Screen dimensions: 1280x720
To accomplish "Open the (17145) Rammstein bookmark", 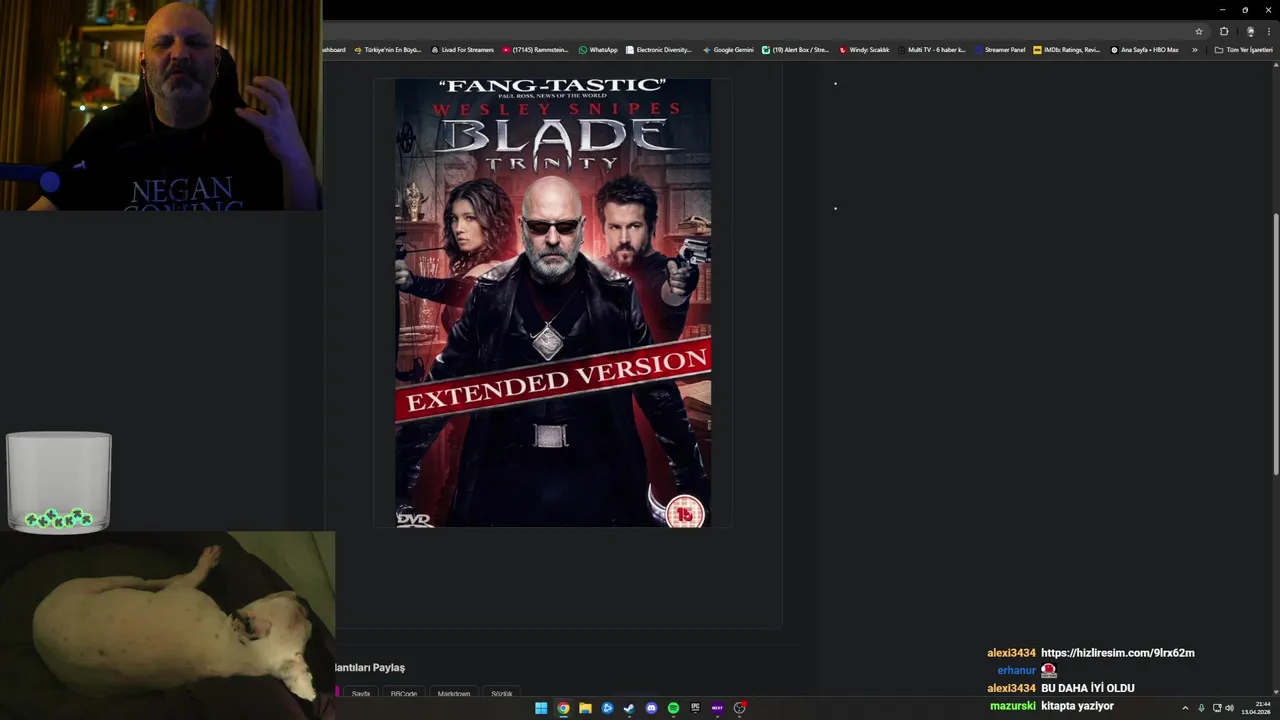I will 535,50.
